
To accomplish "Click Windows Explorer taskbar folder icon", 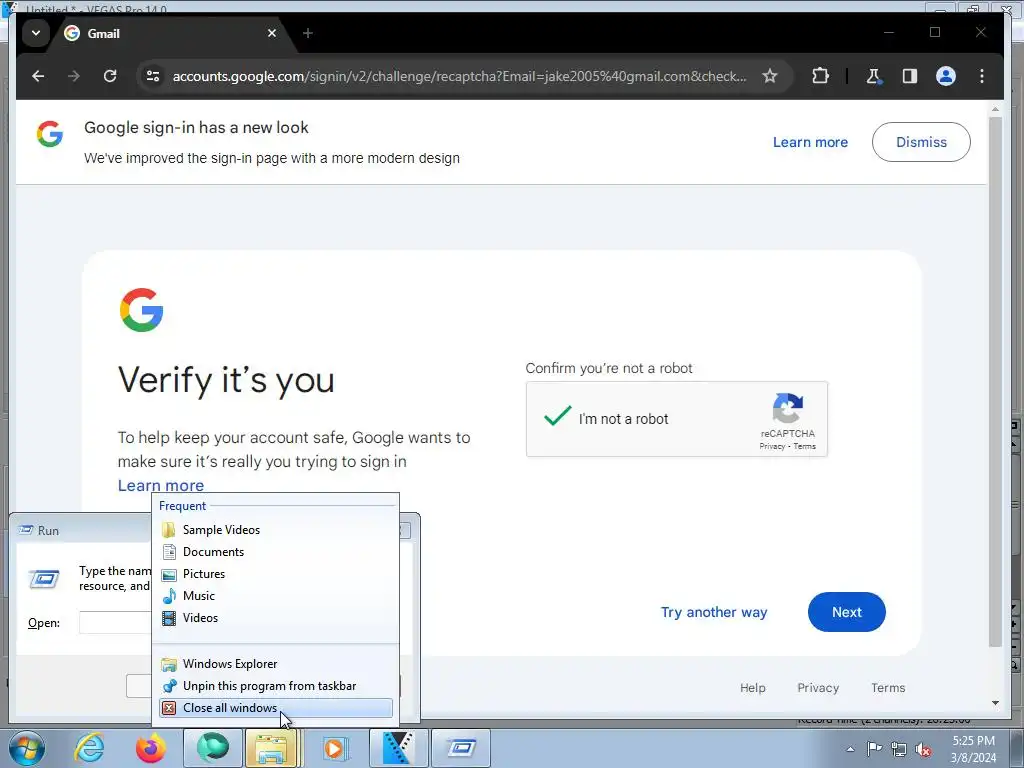I will tap(272, 748).
